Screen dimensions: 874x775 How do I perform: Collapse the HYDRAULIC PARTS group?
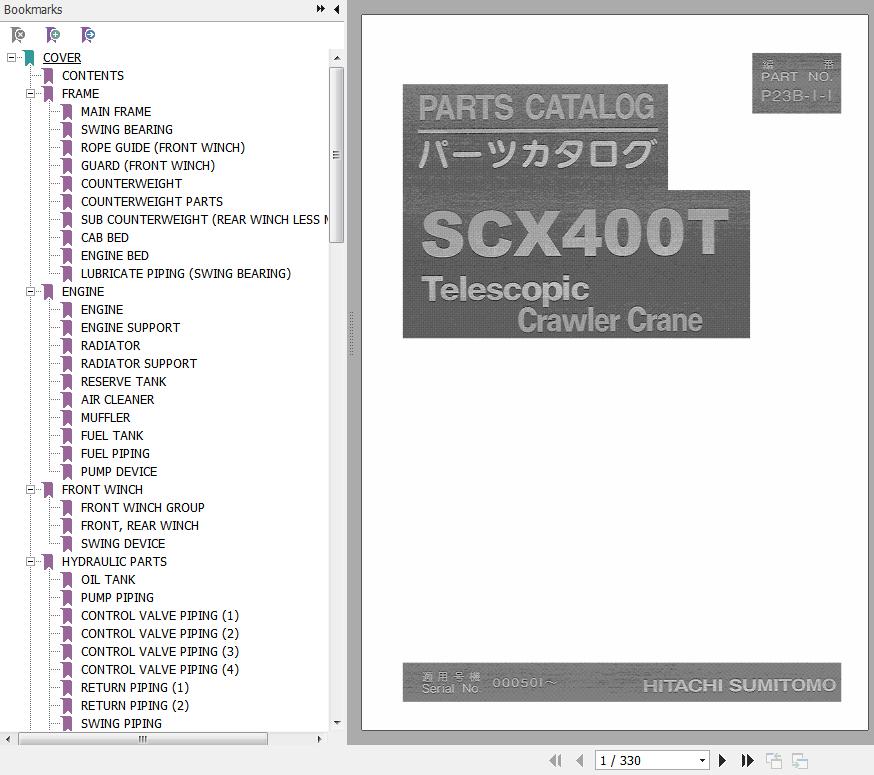31,562
